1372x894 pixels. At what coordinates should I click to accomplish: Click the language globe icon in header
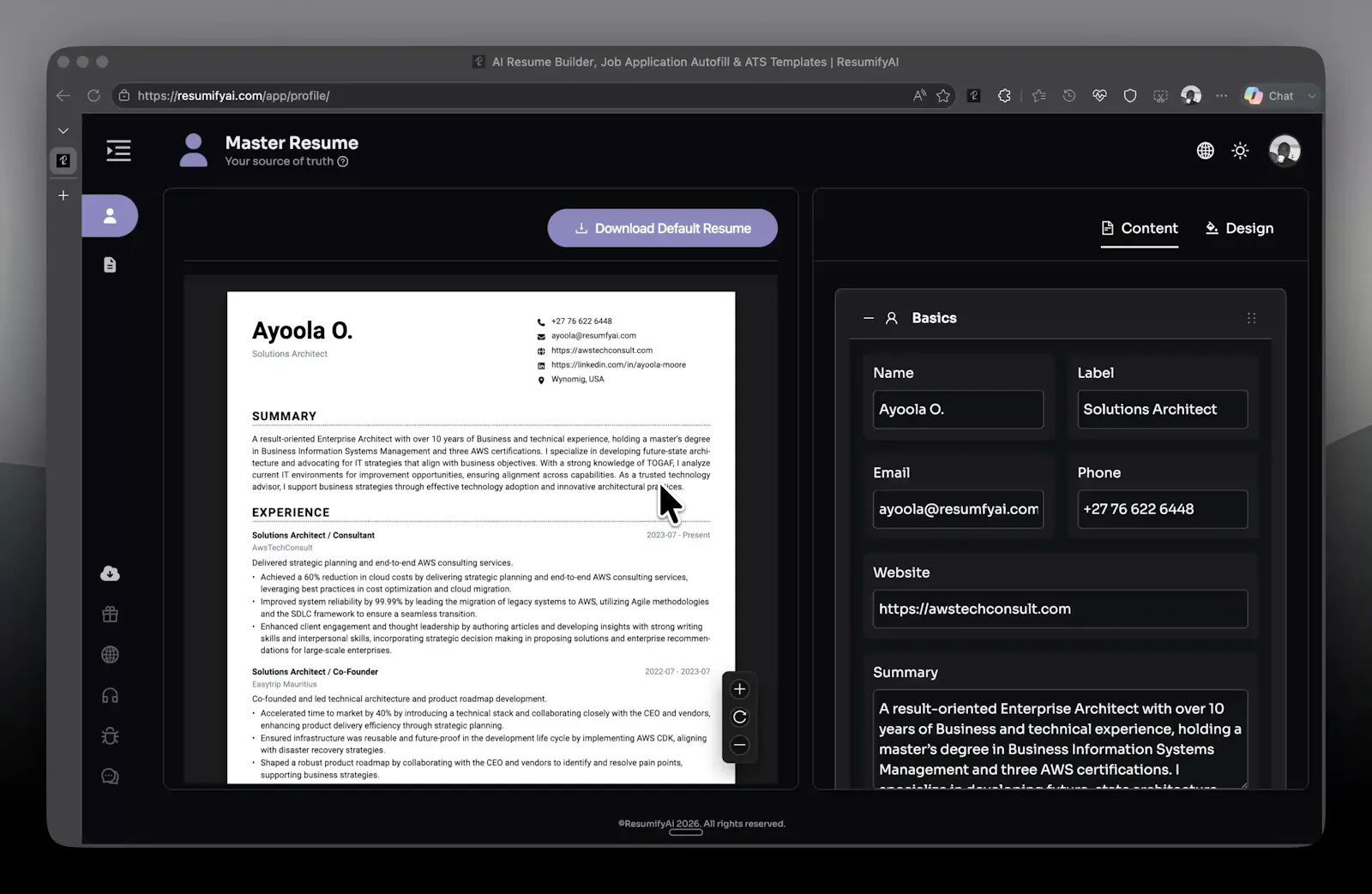pos(1205,151)
